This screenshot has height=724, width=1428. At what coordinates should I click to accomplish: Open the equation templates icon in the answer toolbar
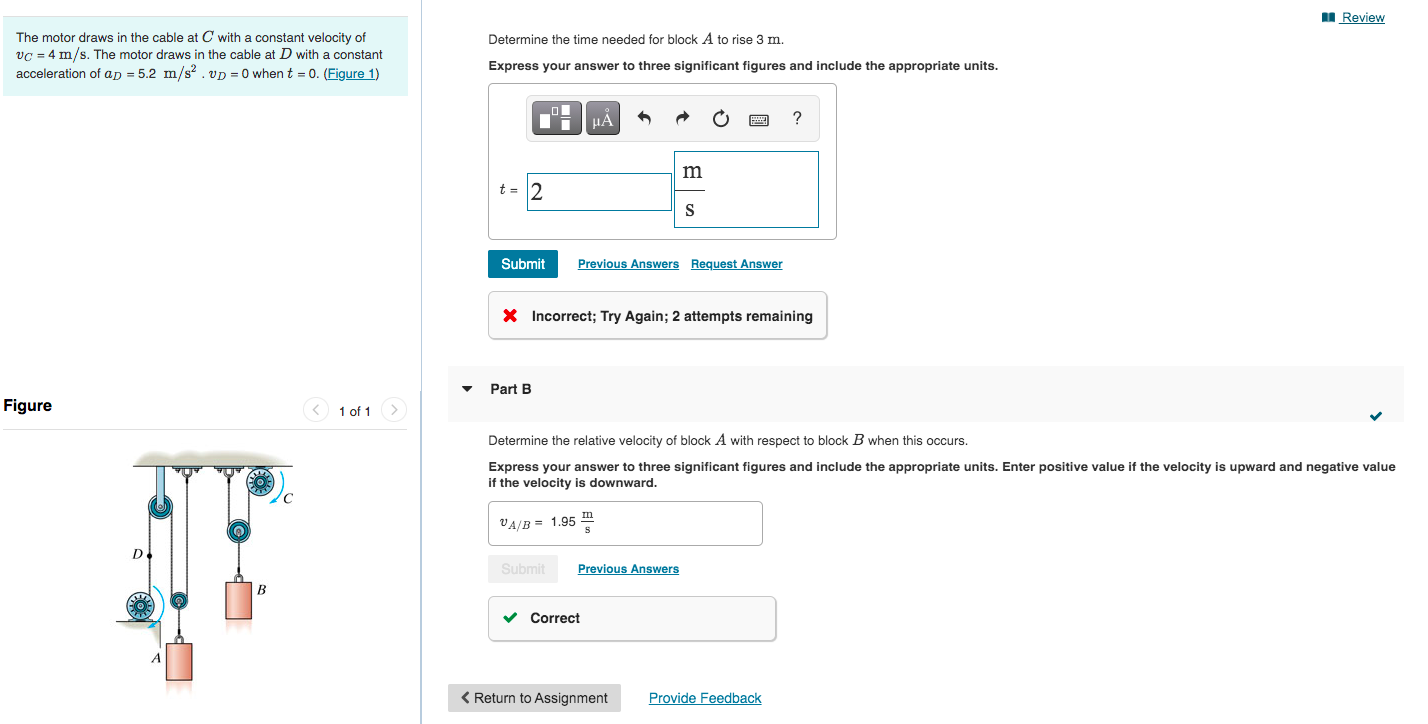coord(556,117)
